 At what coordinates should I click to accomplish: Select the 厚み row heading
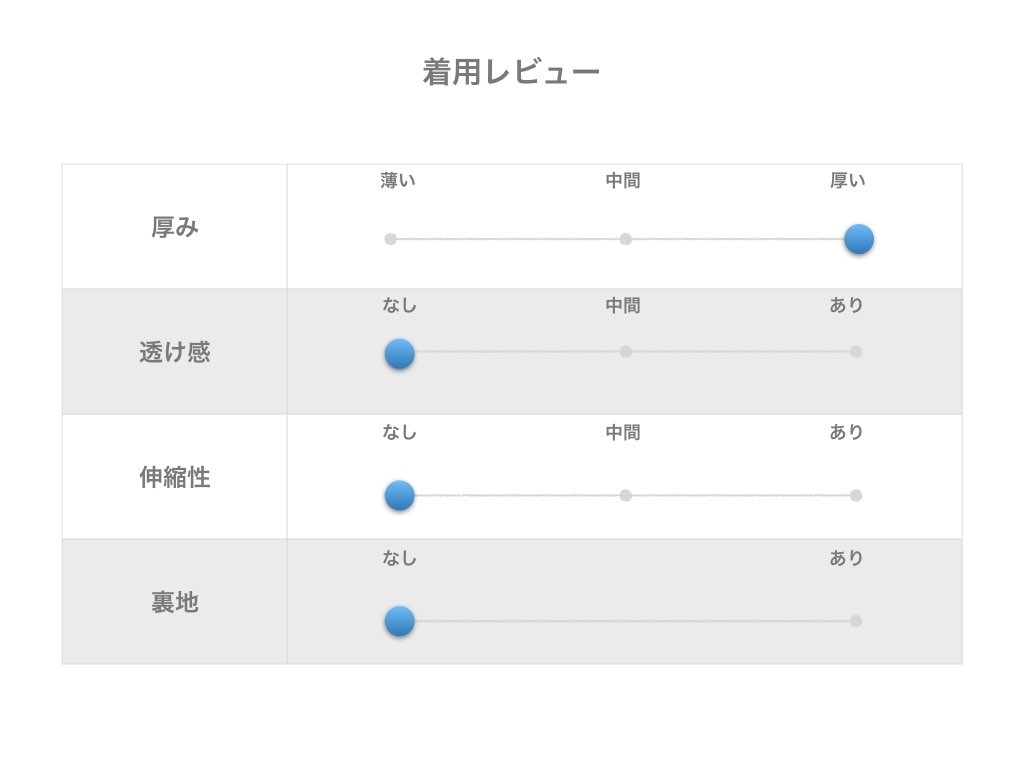coord(175,228)
